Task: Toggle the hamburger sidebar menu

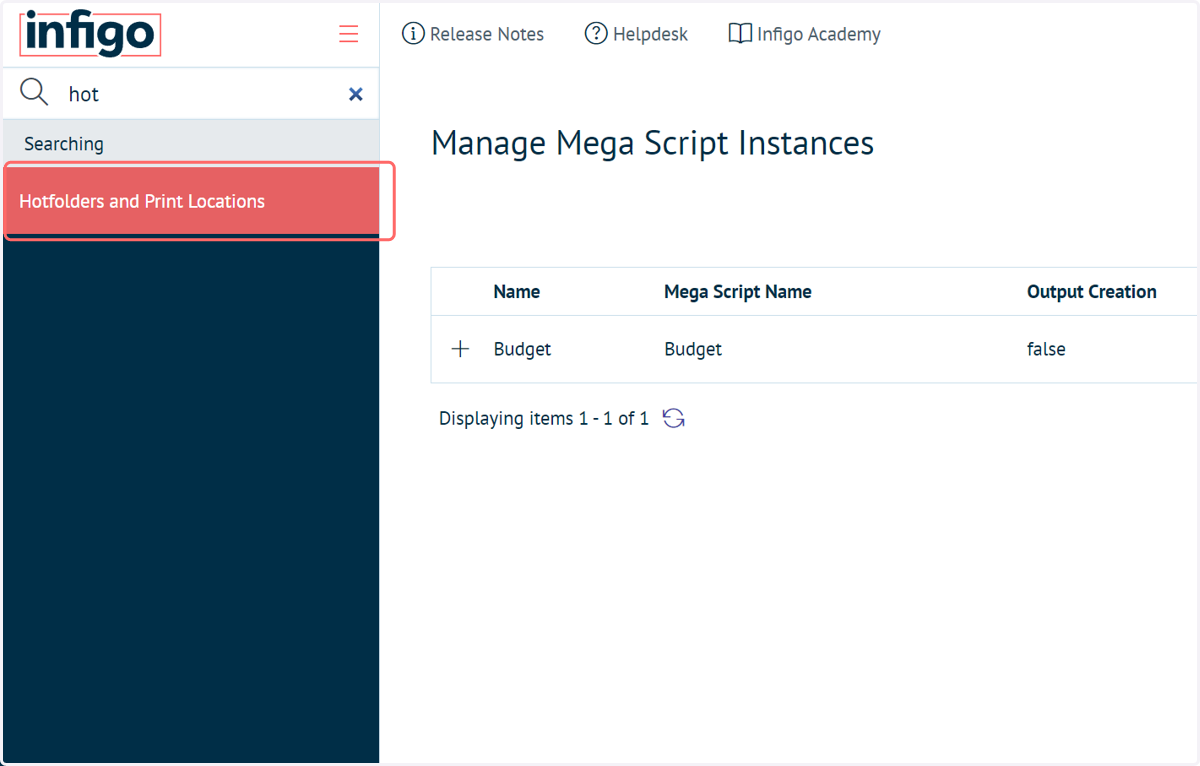Action: click(348, 34)
